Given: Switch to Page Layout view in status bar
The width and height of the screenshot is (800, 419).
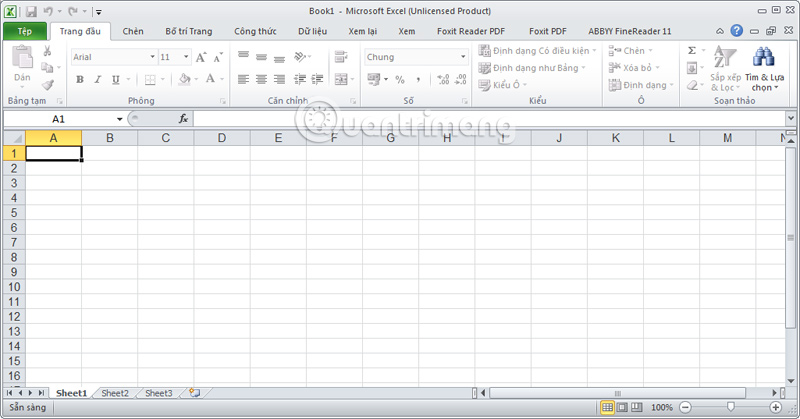Looking at the screenshot, I should (622, 407).
